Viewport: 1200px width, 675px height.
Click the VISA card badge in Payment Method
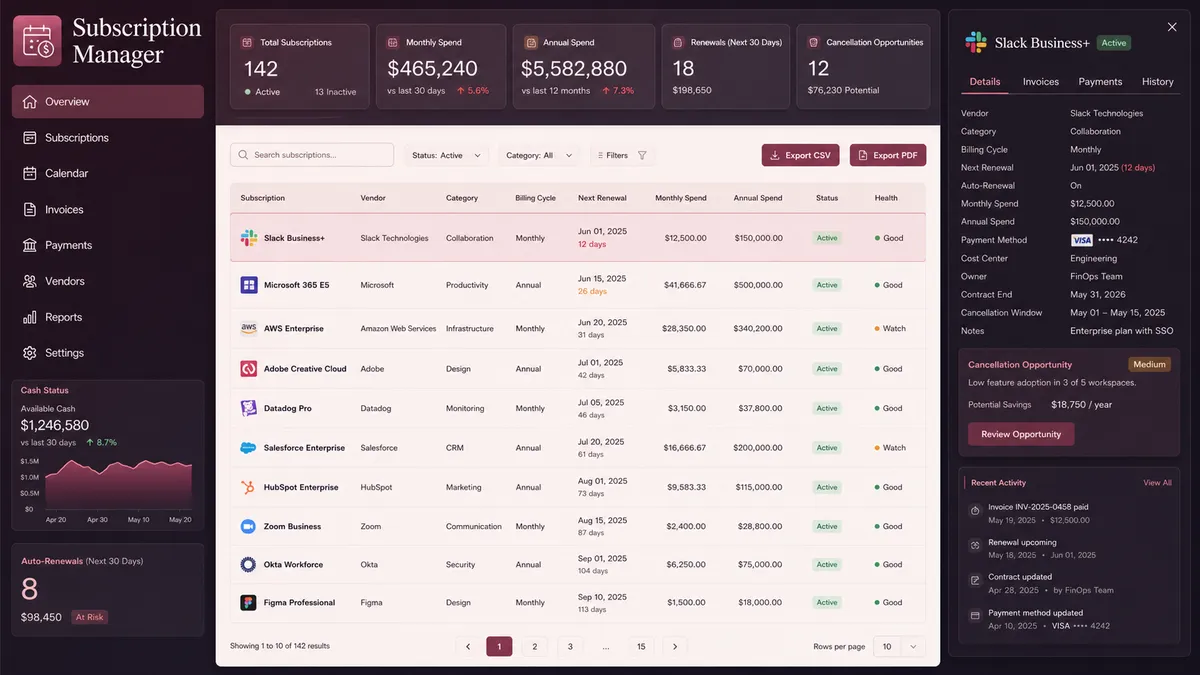pyautogui.click(x=1081, y=240)
